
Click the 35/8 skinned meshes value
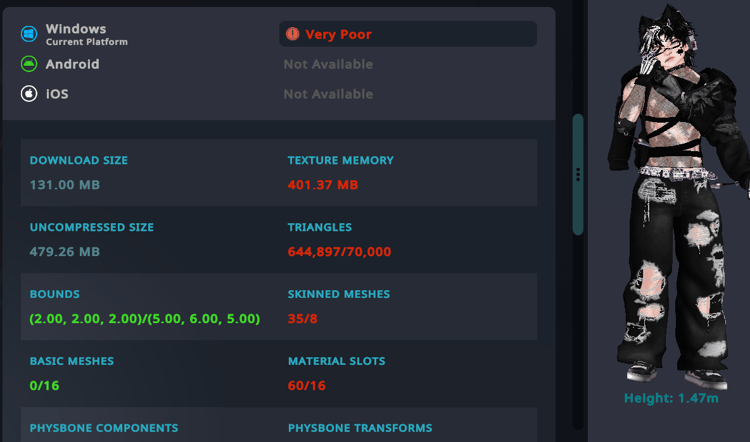coord(302,319)
